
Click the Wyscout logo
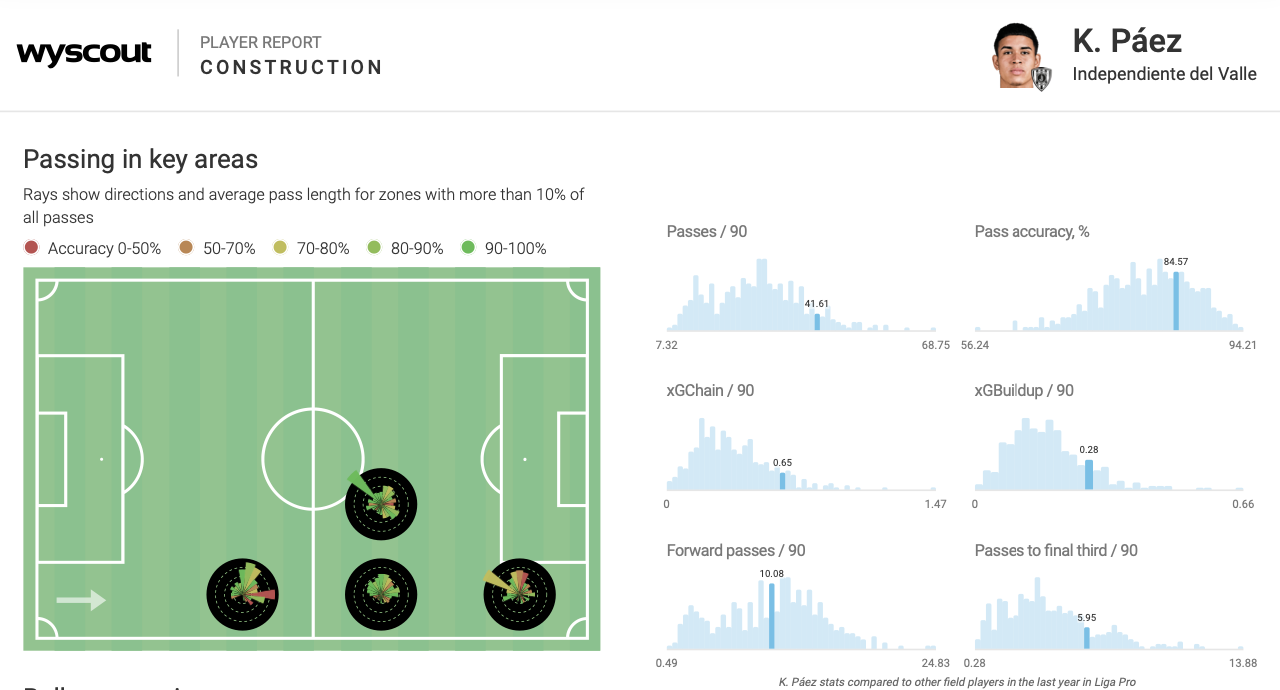tap(84, 53)
